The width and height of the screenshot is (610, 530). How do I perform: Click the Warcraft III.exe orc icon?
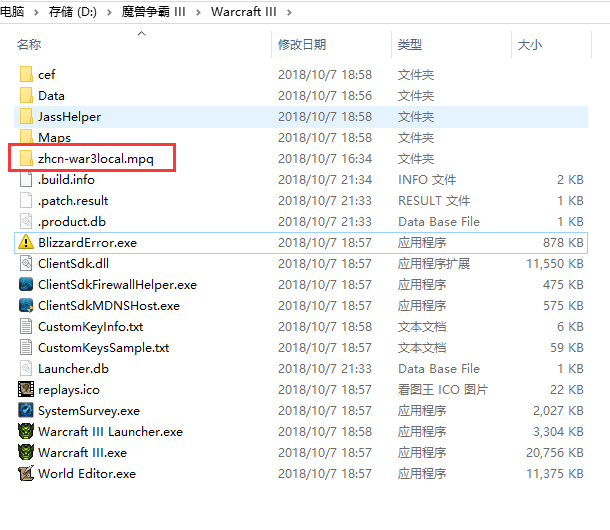point(26,453)
